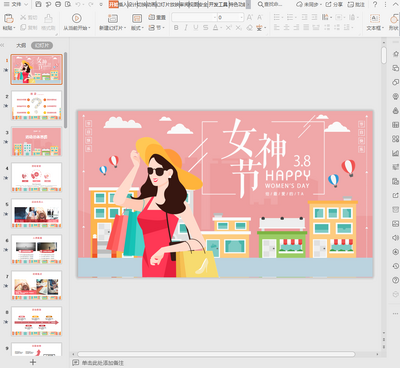
Task: Toggle Bold formatting
Action: [176, 28]
